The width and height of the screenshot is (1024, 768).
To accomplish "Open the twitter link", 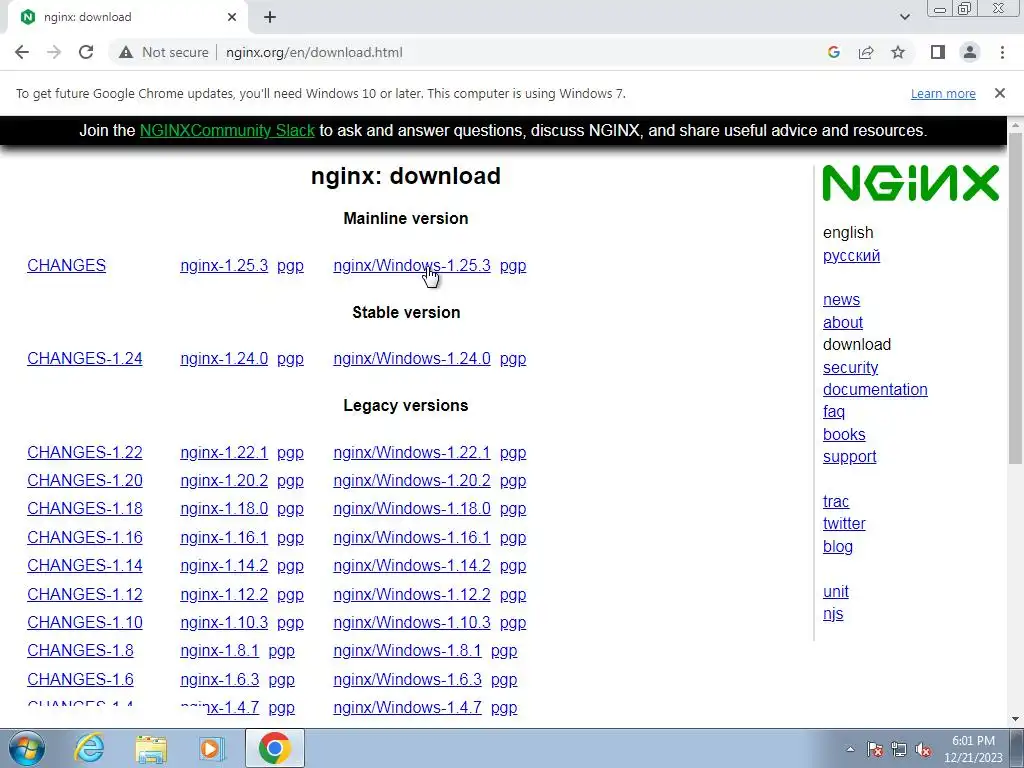I will 844,524.
